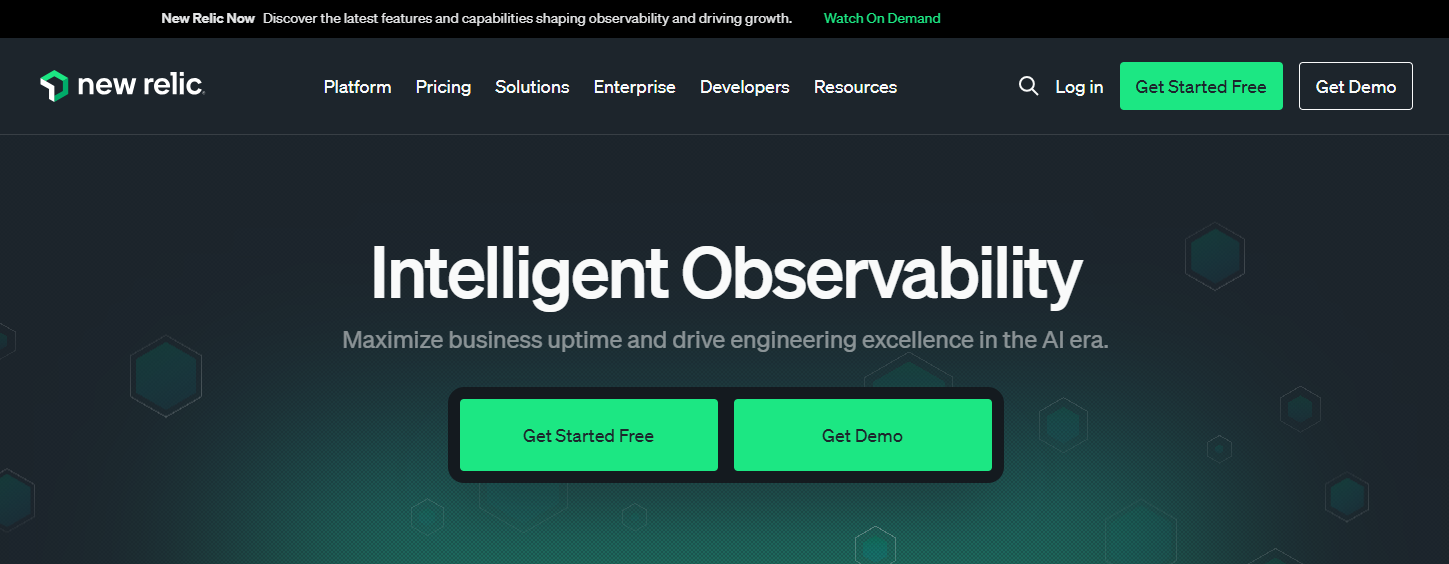Click the Log in link

click(1079, 87)
